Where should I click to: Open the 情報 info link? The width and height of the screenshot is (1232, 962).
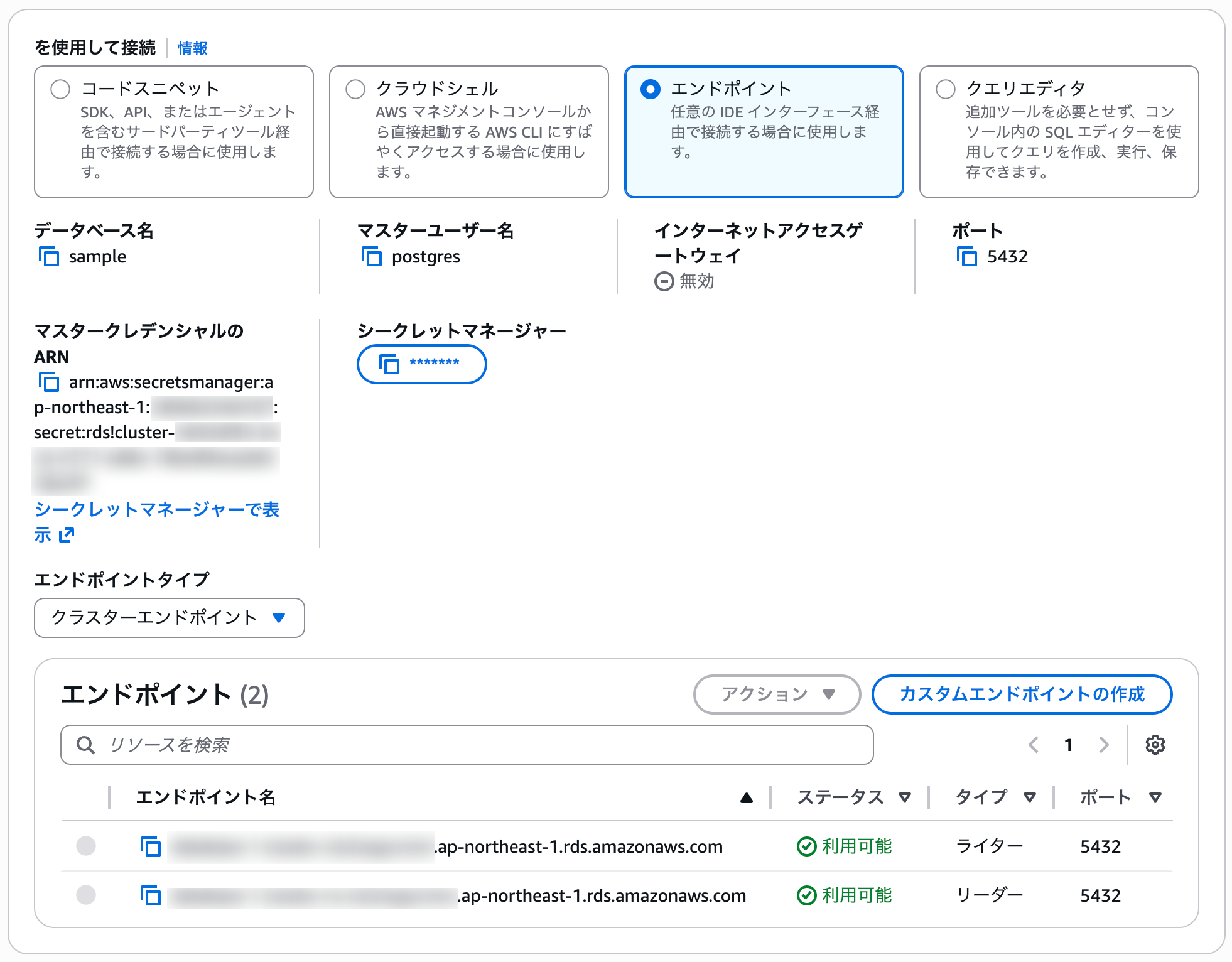(x=192, y=48)
